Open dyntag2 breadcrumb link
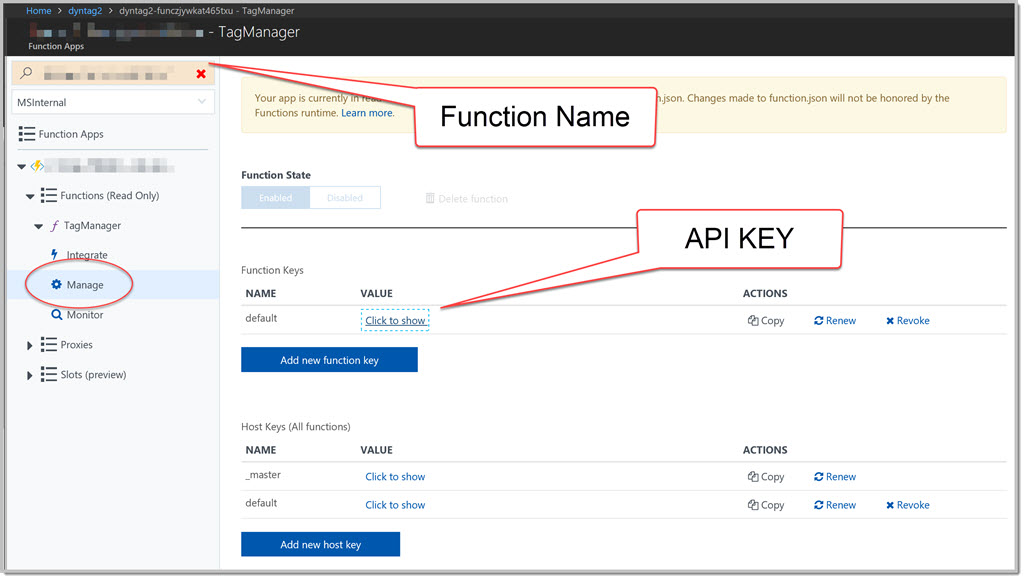The image size is (1024, 579). point(85,10)
